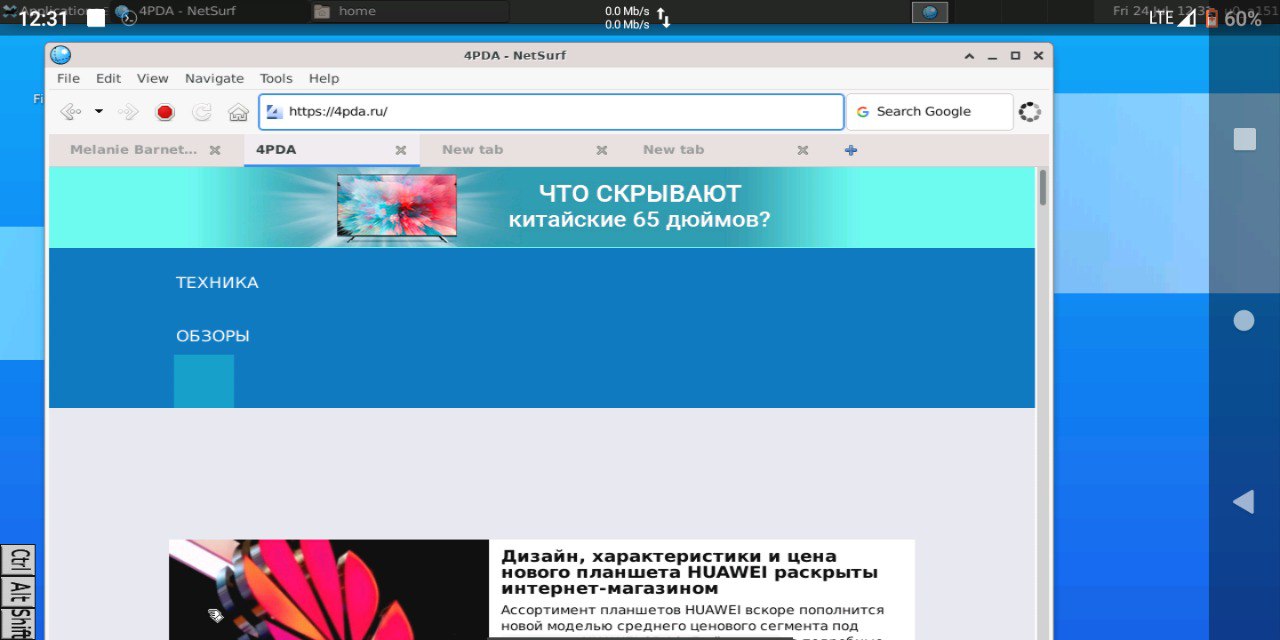Open the ОБЗОРЫ section link

(213, 336)
